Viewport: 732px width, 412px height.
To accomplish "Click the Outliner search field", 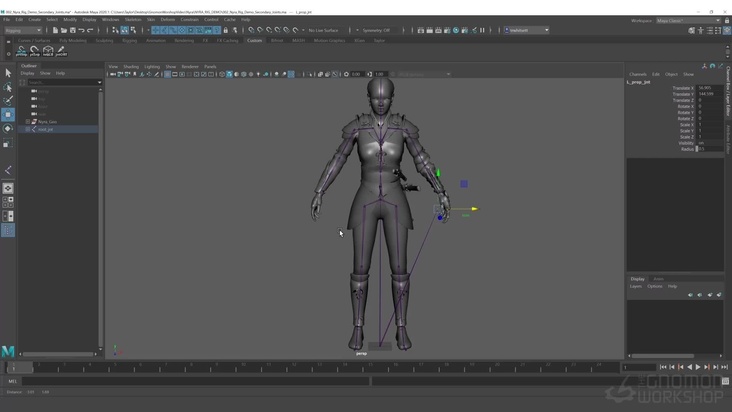I will (62, 82).
